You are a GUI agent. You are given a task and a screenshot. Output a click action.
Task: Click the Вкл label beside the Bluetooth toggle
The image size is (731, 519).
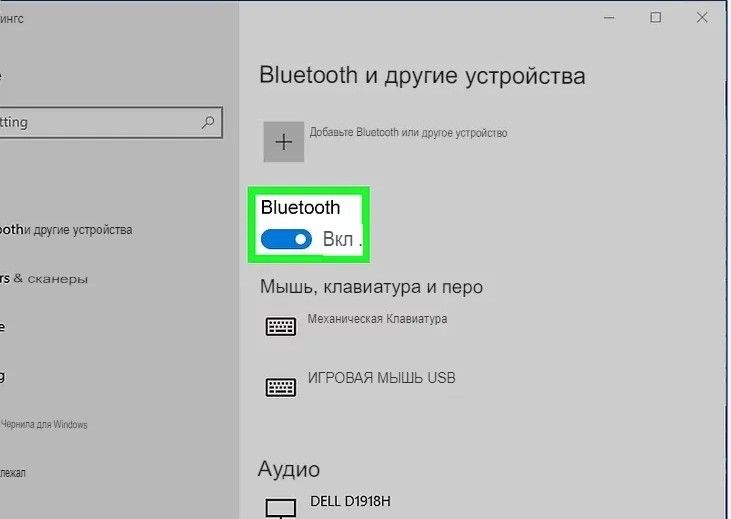(342, 239)
